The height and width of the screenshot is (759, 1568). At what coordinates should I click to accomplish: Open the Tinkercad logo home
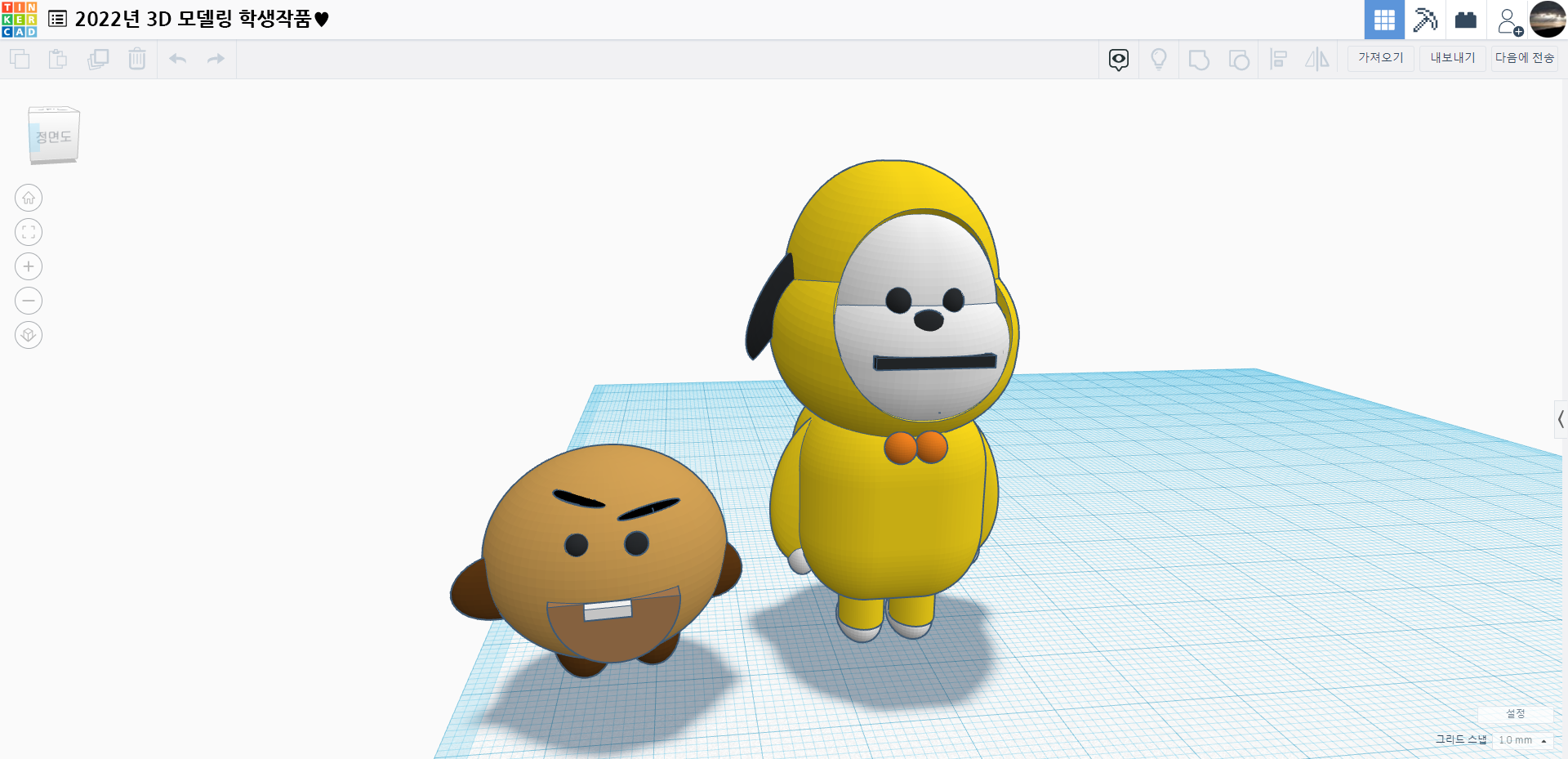19,20
